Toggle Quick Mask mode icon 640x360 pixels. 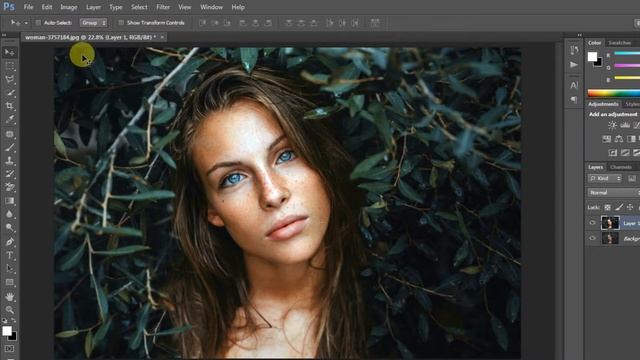tap(9, 349)
